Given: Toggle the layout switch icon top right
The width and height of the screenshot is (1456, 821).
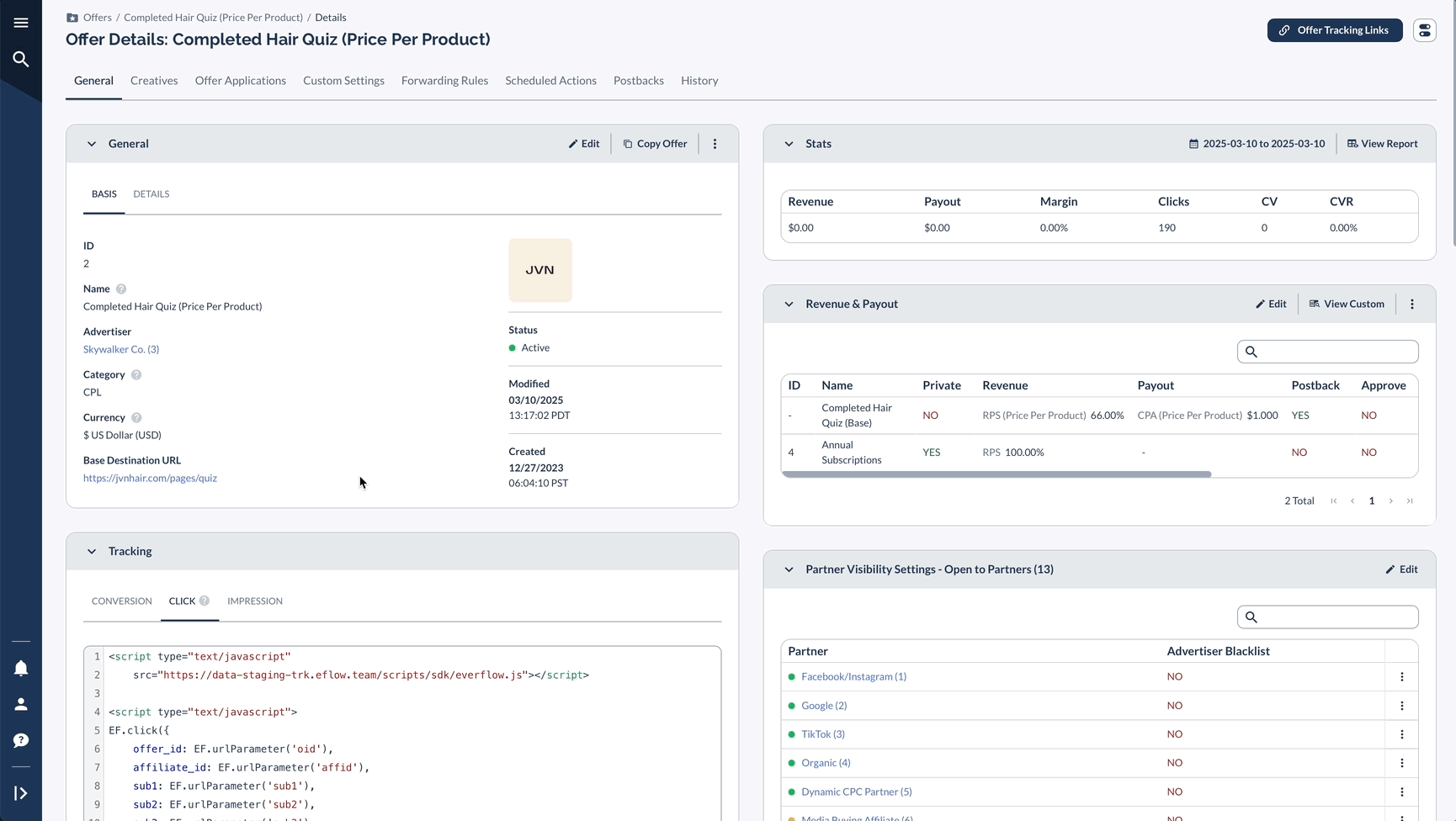Looking at the screenshot, I should pos(1424,30).
